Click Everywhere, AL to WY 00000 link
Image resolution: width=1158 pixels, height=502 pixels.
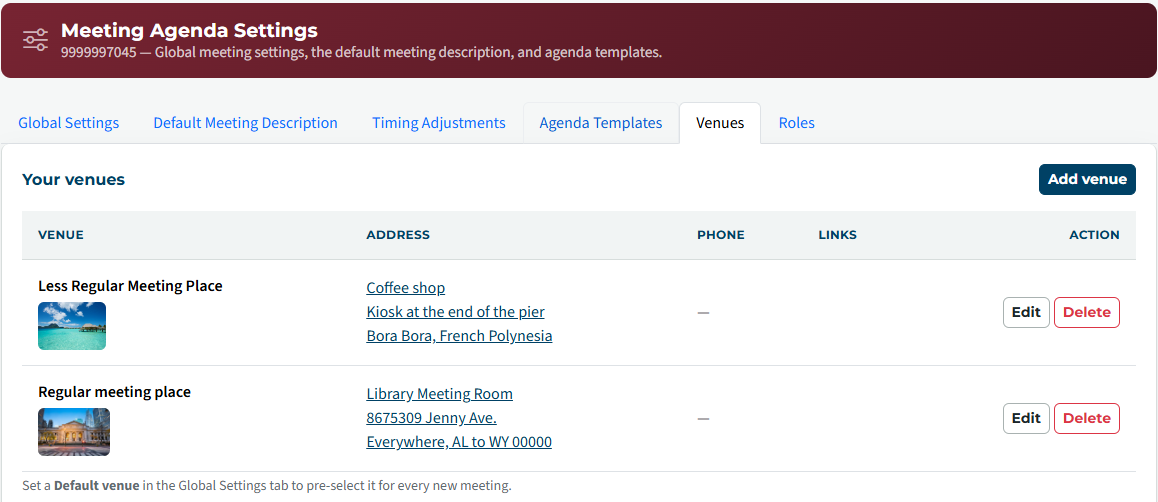pyautogui.click(x=459, y=442)
